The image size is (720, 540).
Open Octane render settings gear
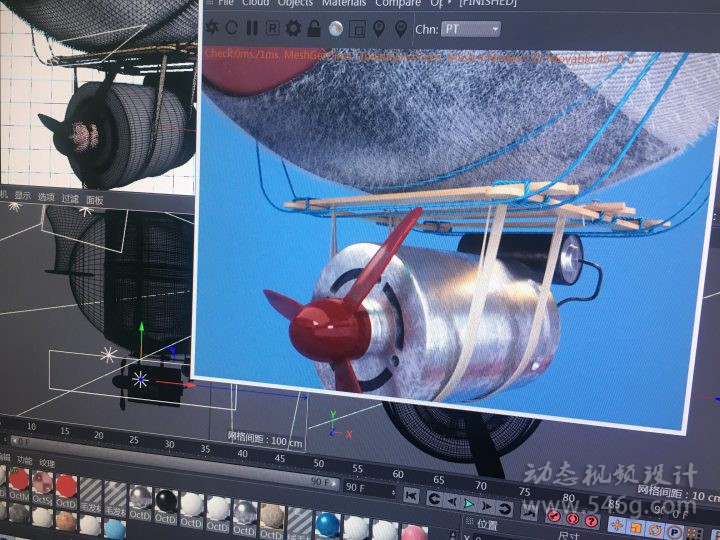point(293,28)
